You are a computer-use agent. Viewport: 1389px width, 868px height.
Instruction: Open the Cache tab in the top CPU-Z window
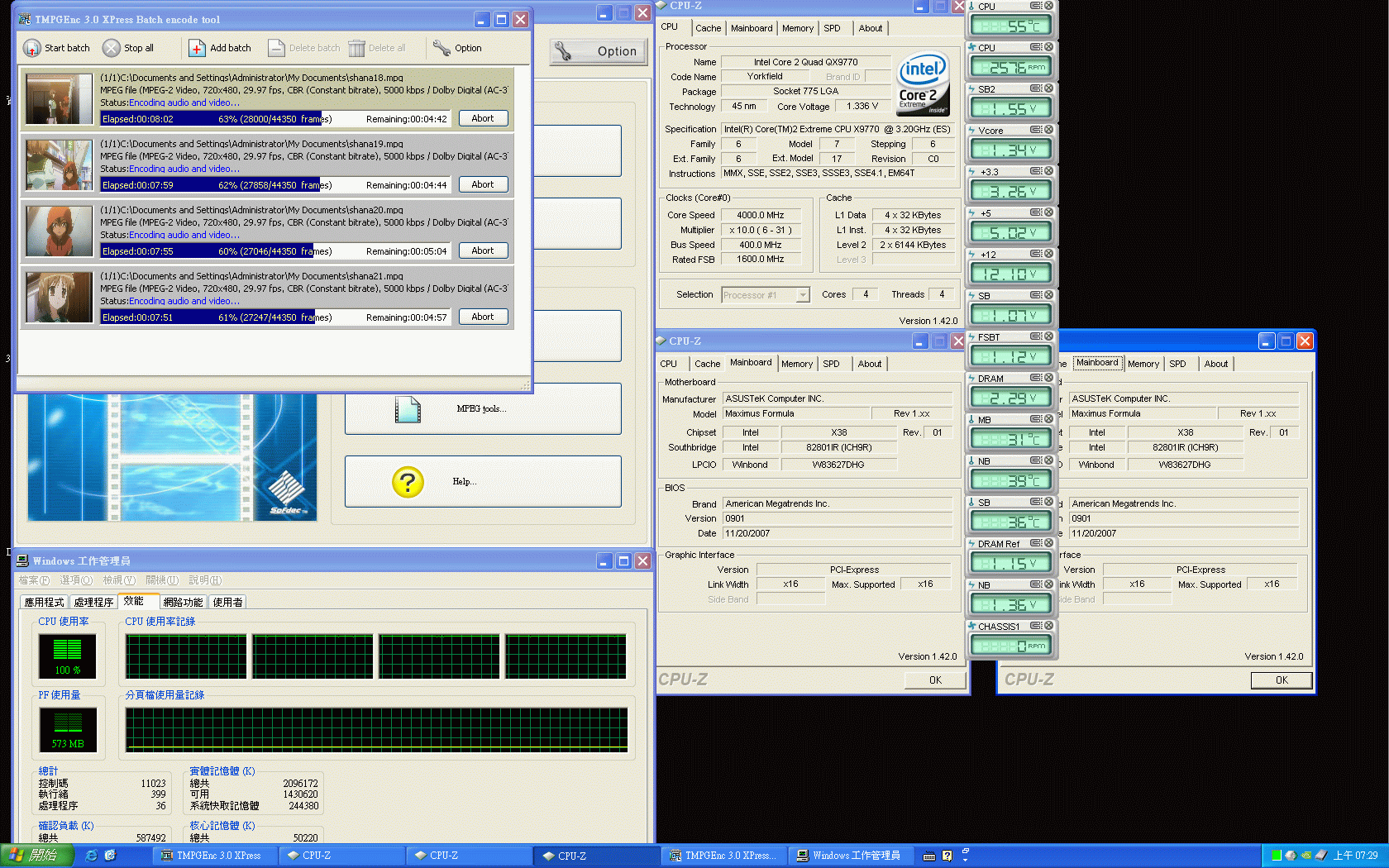pos(708,28)
